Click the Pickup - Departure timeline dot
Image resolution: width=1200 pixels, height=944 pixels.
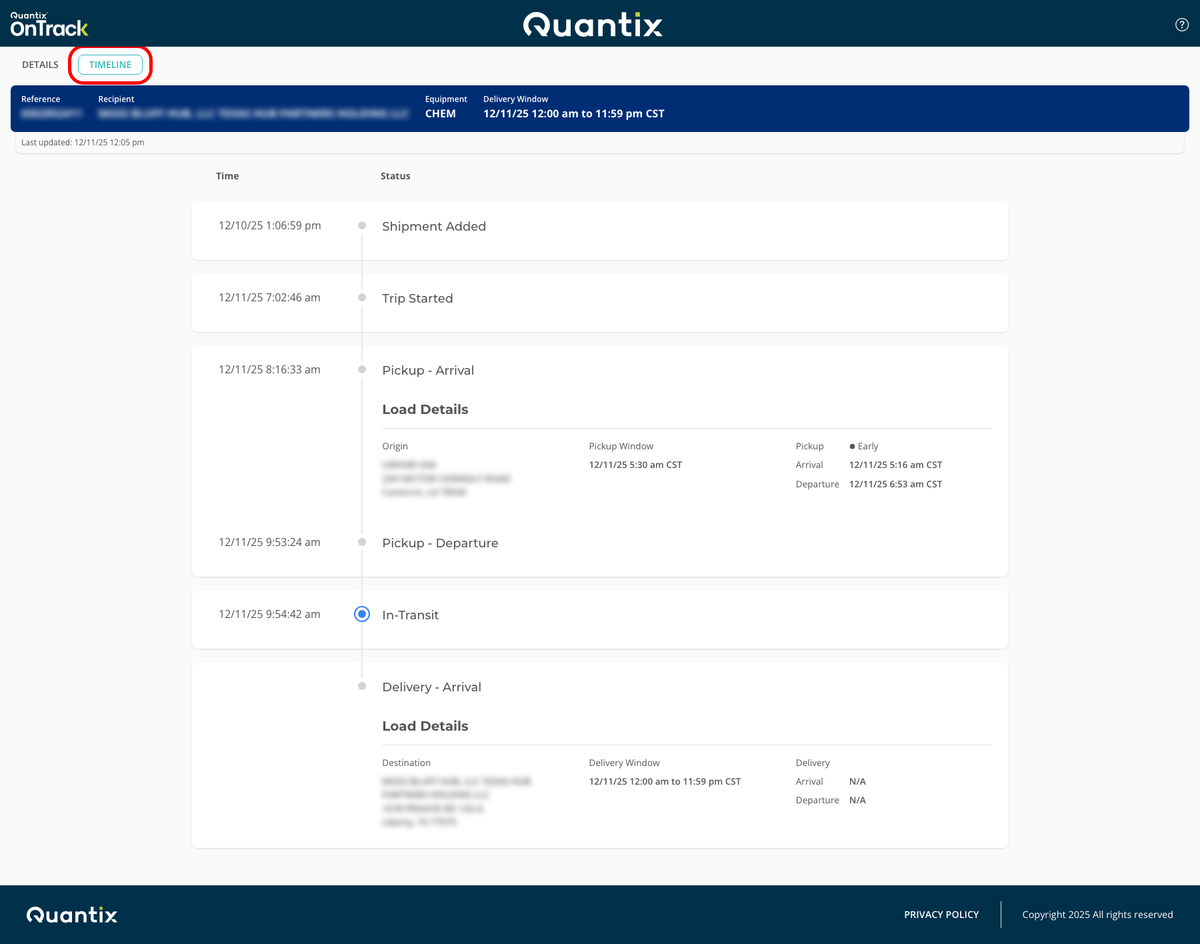pyautogui.click(x=361, y=542)
